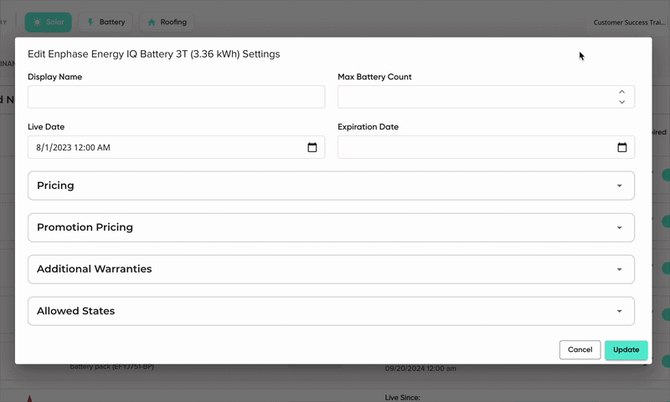Viewport: 670px width, 402px height.
Task: Click the Cancel button
Action: 580,350
